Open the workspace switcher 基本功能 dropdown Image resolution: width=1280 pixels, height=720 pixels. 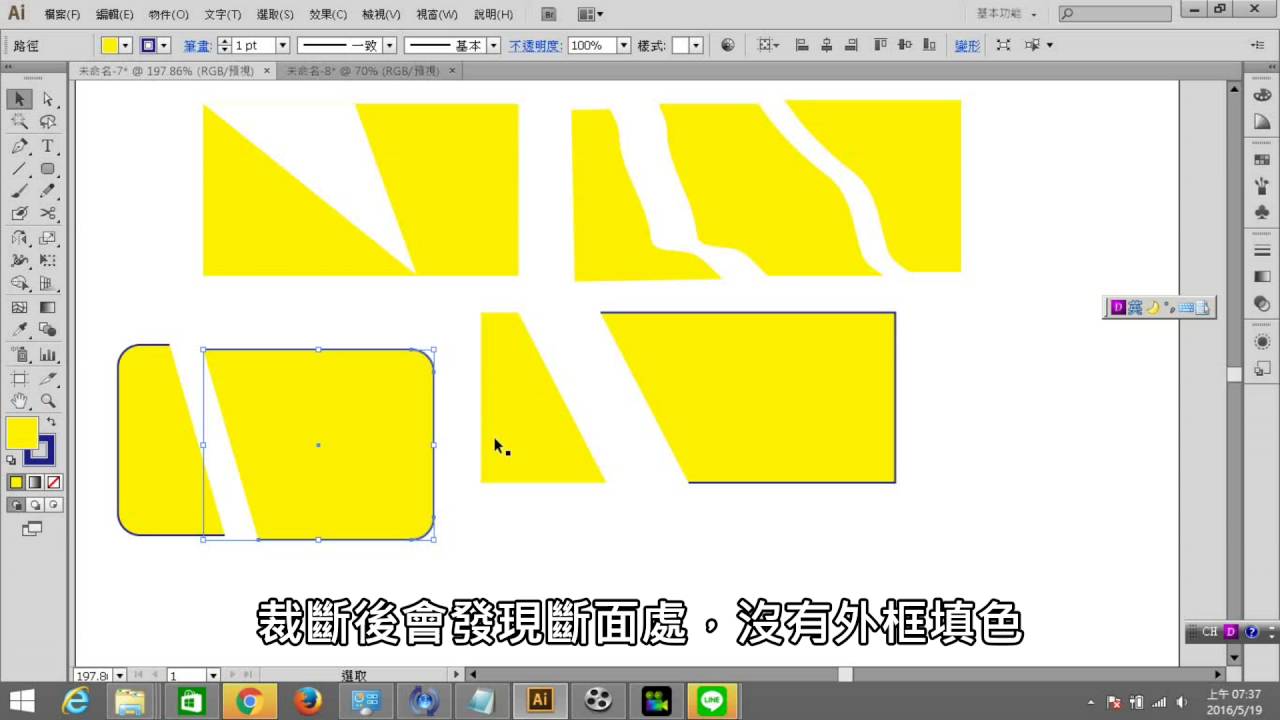tap(1007, 14)
